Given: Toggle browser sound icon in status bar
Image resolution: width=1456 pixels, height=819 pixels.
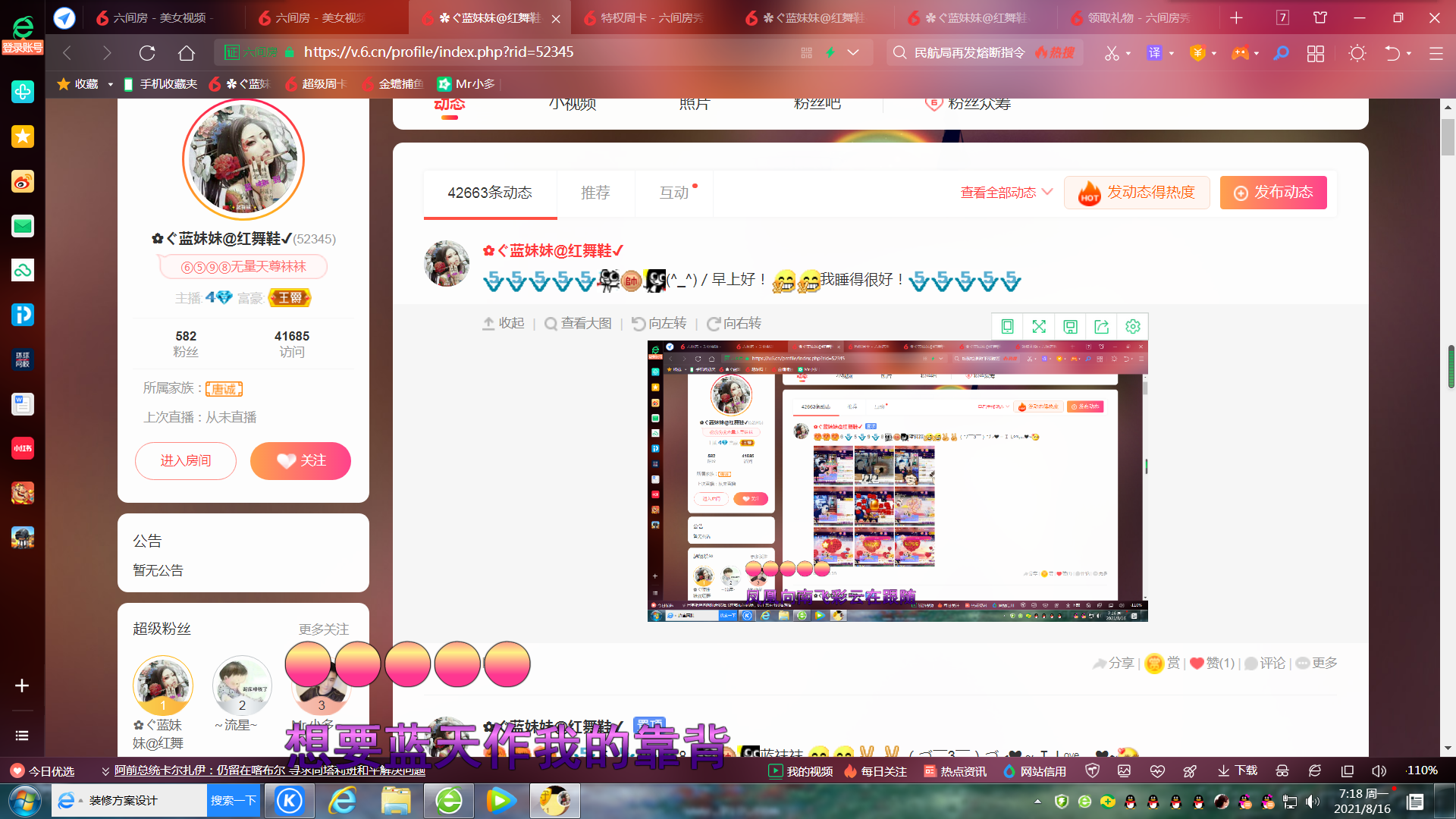Looking at the screenshot, I should 1379,771.
